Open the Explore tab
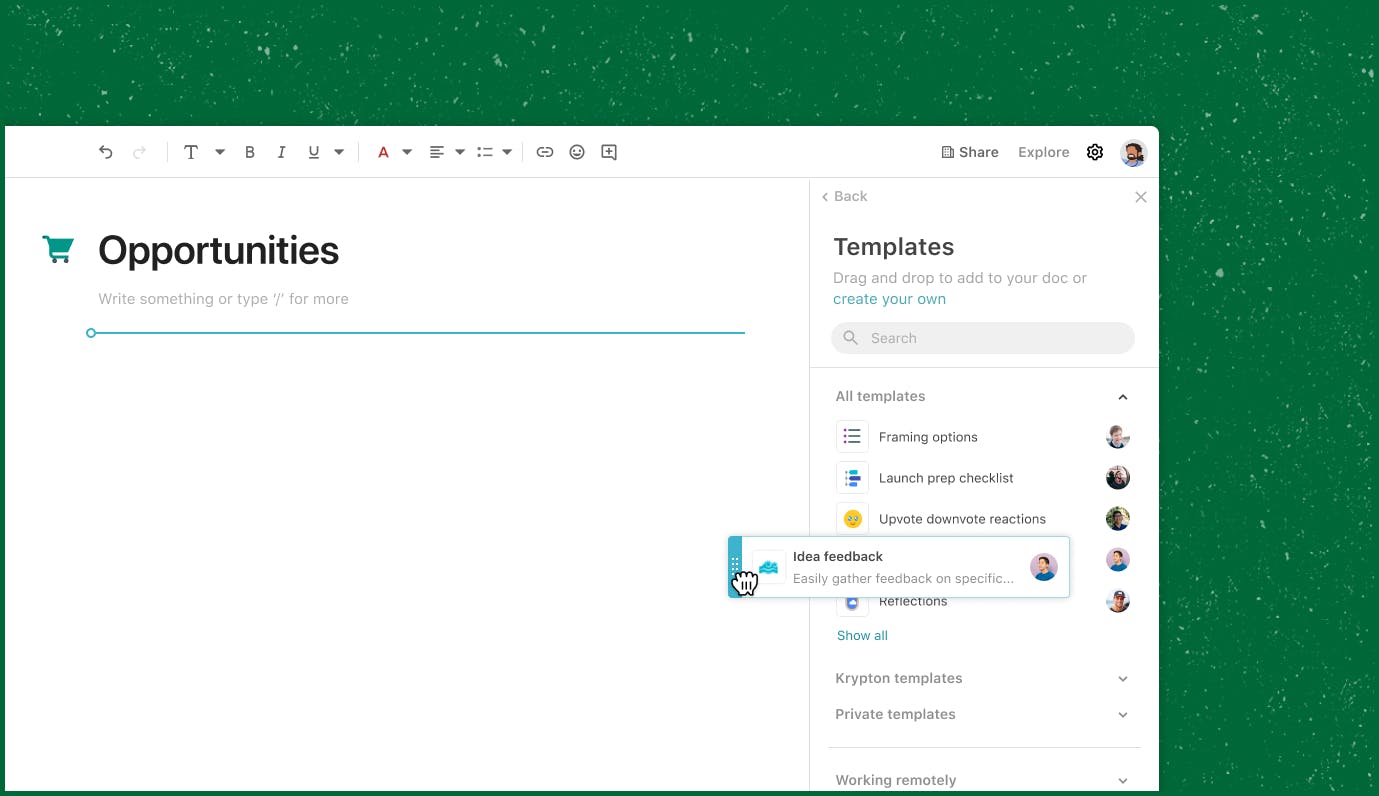 (1044, 152)
